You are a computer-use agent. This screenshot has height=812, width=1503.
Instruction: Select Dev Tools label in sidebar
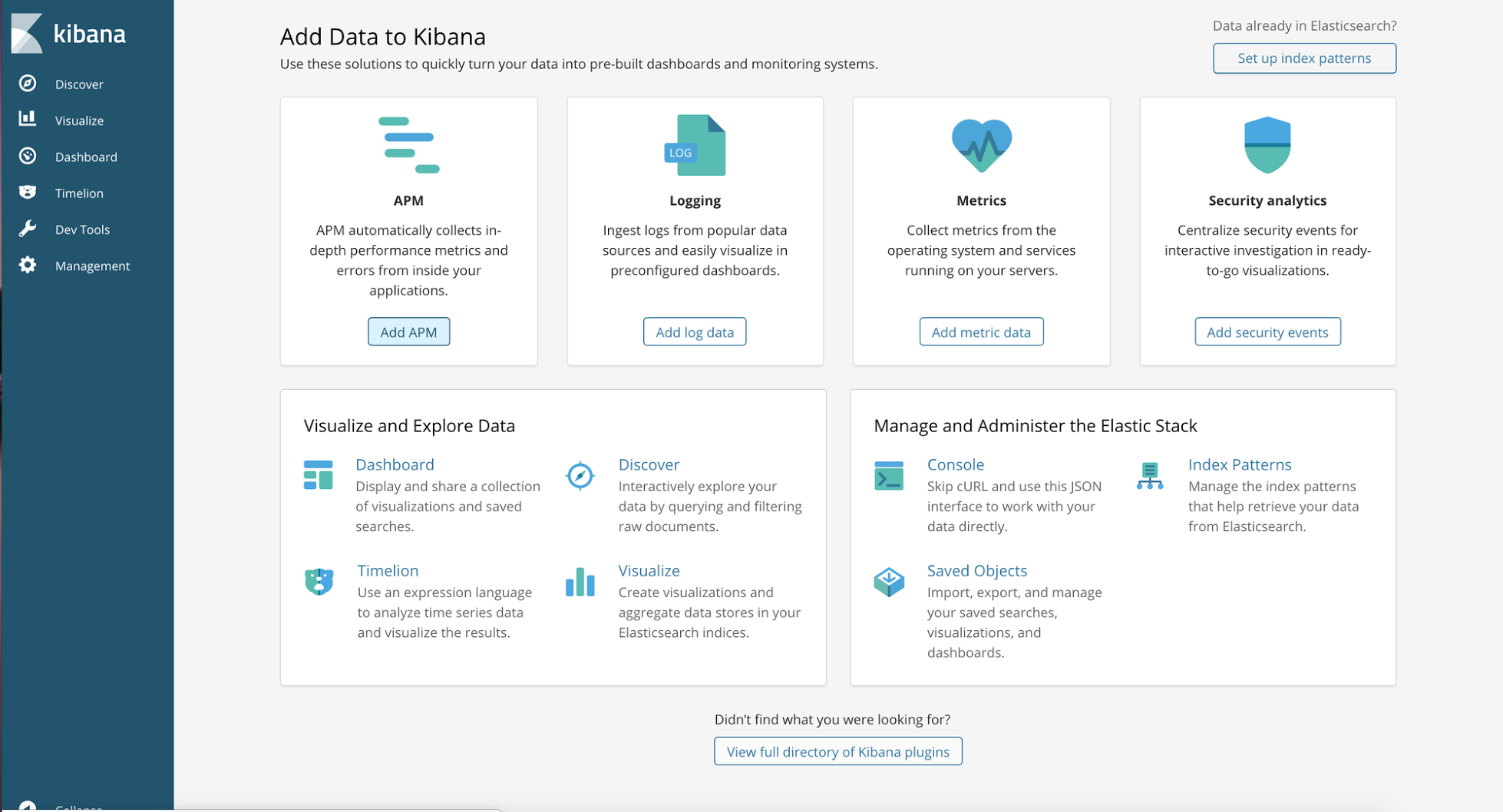click(x=82, y=229)
